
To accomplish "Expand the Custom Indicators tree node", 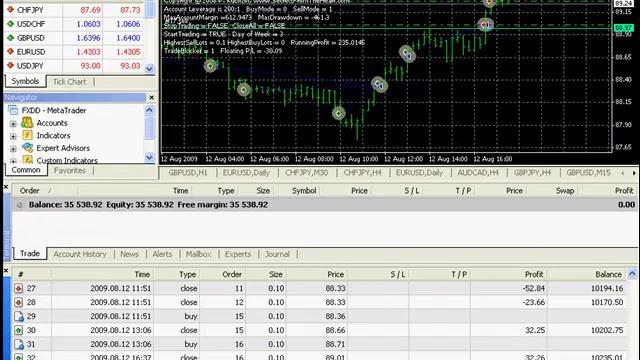I will coord(13,161).
